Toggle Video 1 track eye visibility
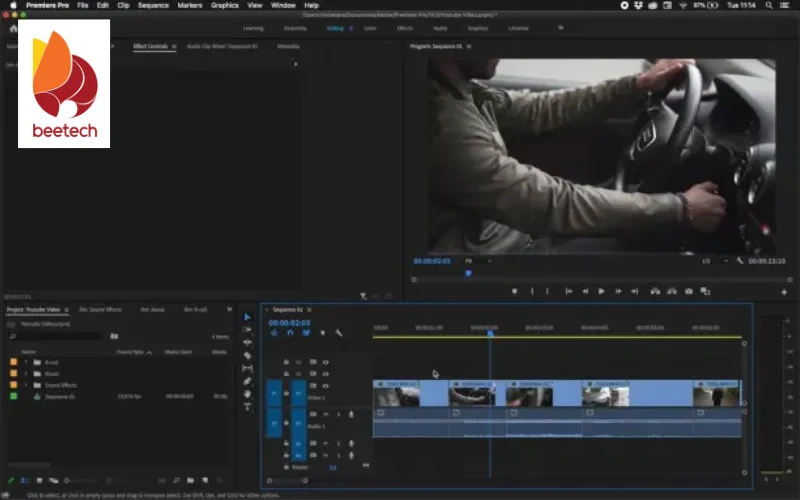Image resolution: width=800 pixels, height=500 pixels. [326, 385]
